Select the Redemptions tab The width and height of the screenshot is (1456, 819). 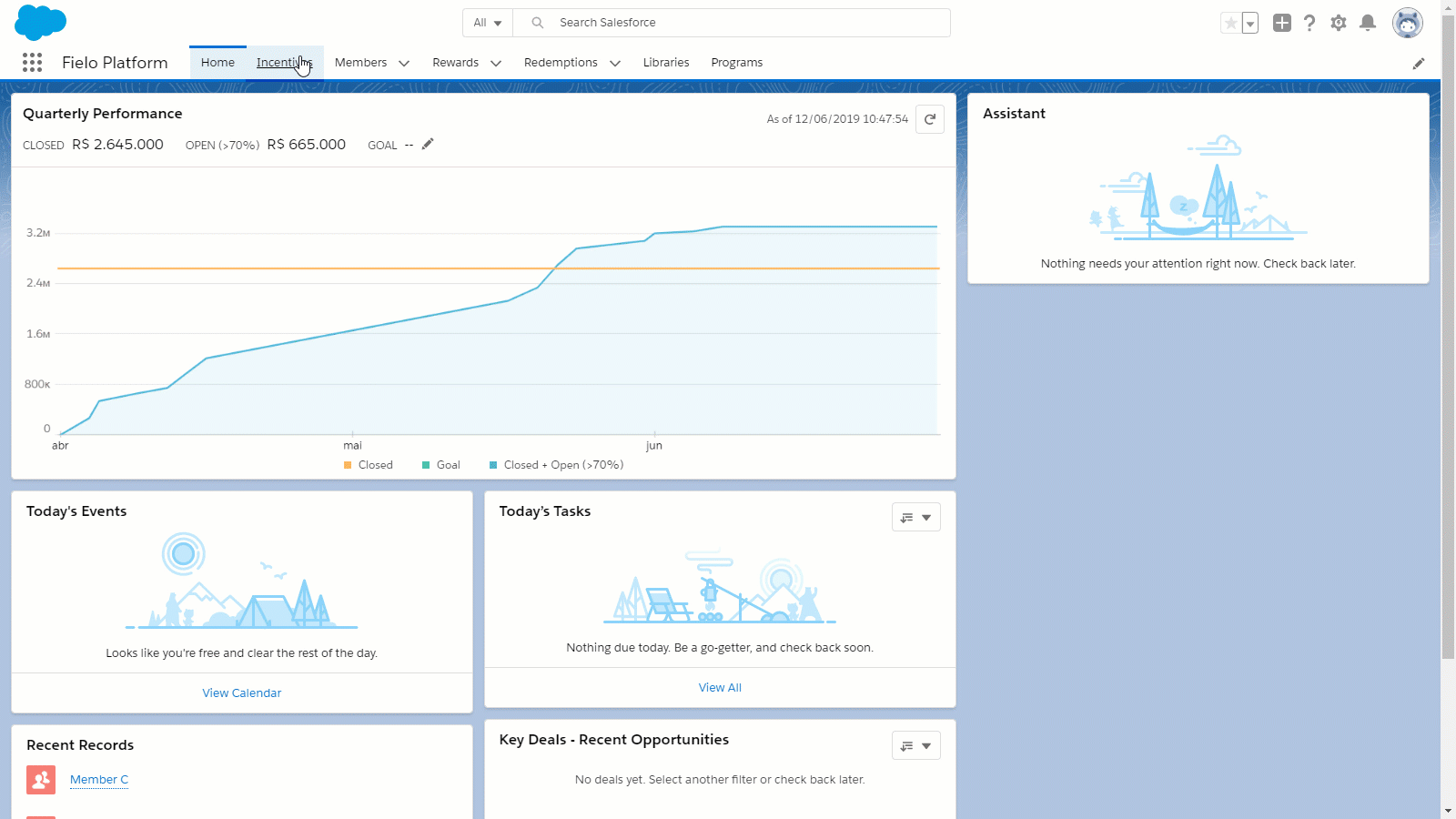pyautogui.click(x=561, y=63)
